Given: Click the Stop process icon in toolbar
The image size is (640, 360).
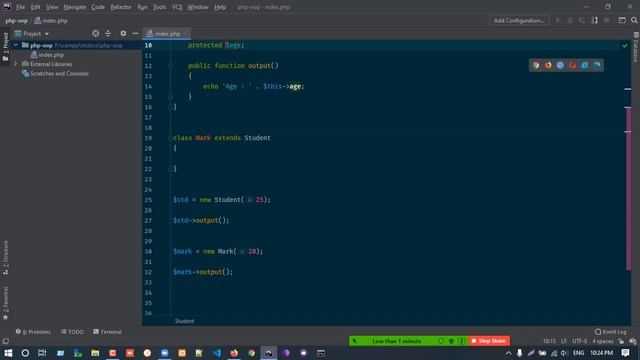Looking at the screenshot, I should pos(607,20).
